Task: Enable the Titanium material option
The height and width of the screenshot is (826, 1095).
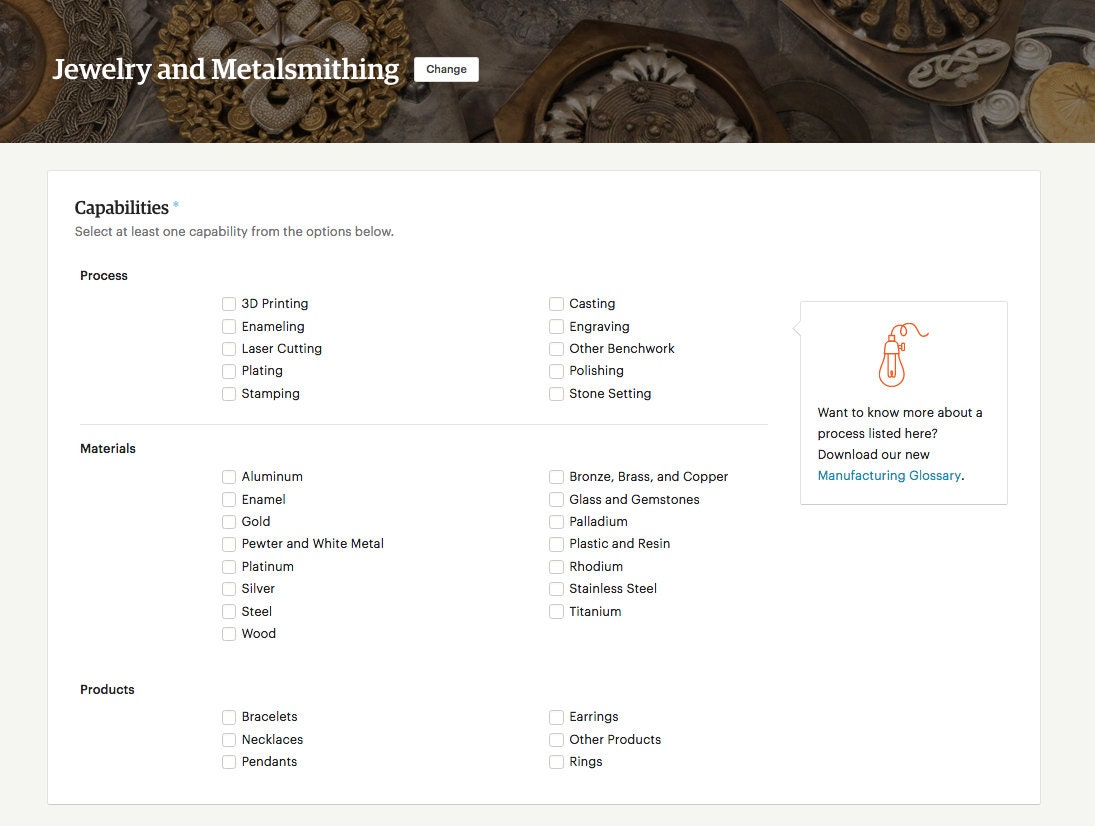Action: 556,611
